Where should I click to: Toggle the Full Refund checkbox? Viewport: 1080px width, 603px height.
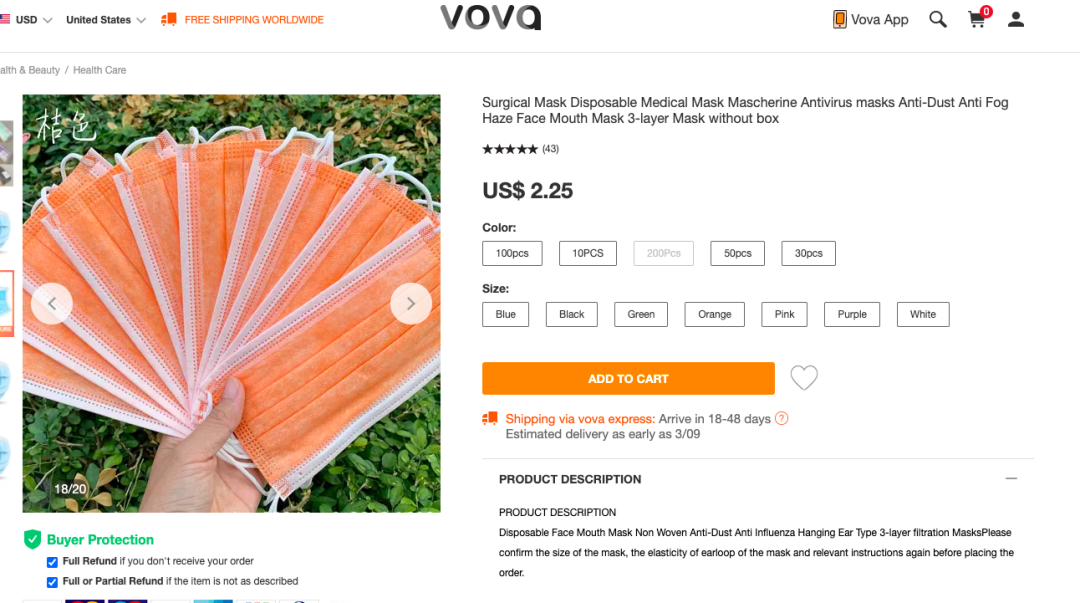click(x=53, y=561)
